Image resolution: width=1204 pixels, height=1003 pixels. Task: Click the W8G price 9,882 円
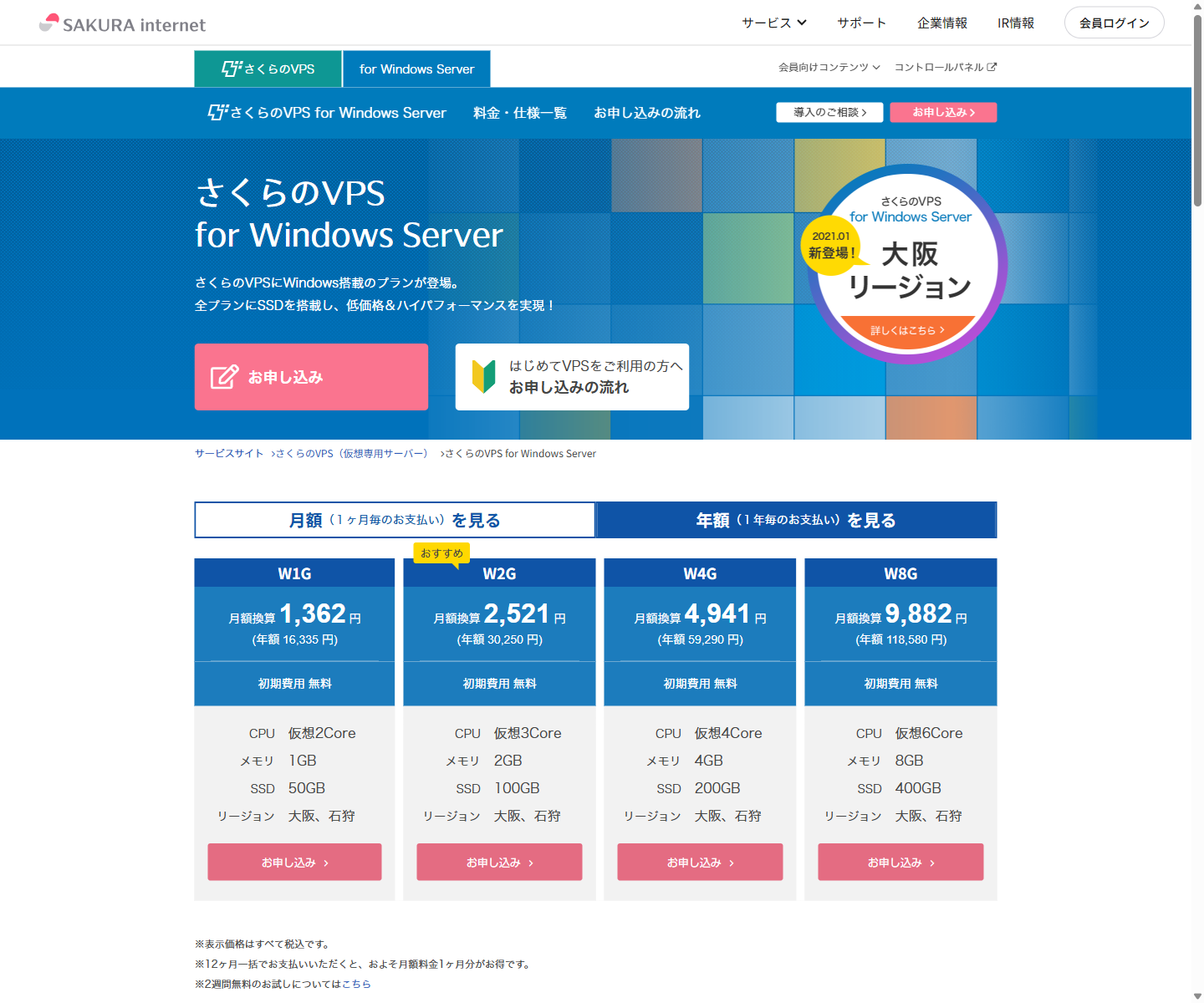pyautogui.click(x=926, y=614)
